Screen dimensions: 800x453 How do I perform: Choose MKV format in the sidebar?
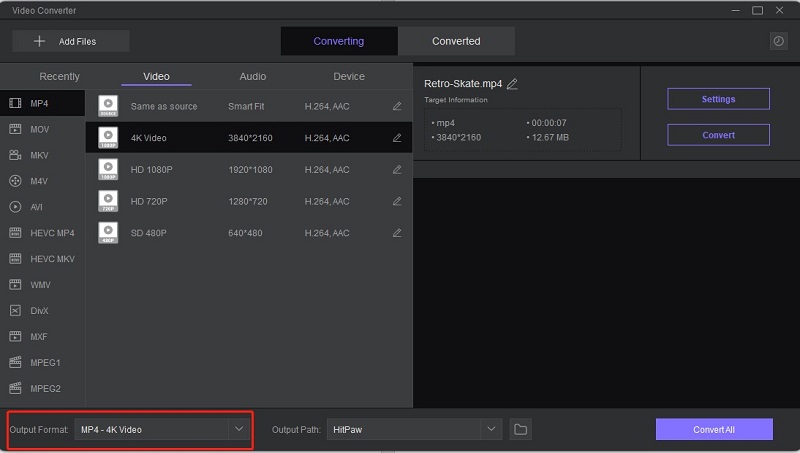(x=42, y=155)
